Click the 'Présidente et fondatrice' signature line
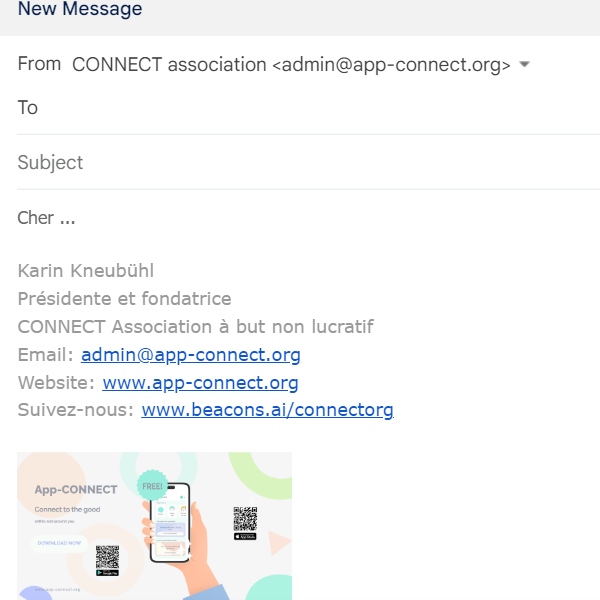The image size is (600, 600). 124,299
